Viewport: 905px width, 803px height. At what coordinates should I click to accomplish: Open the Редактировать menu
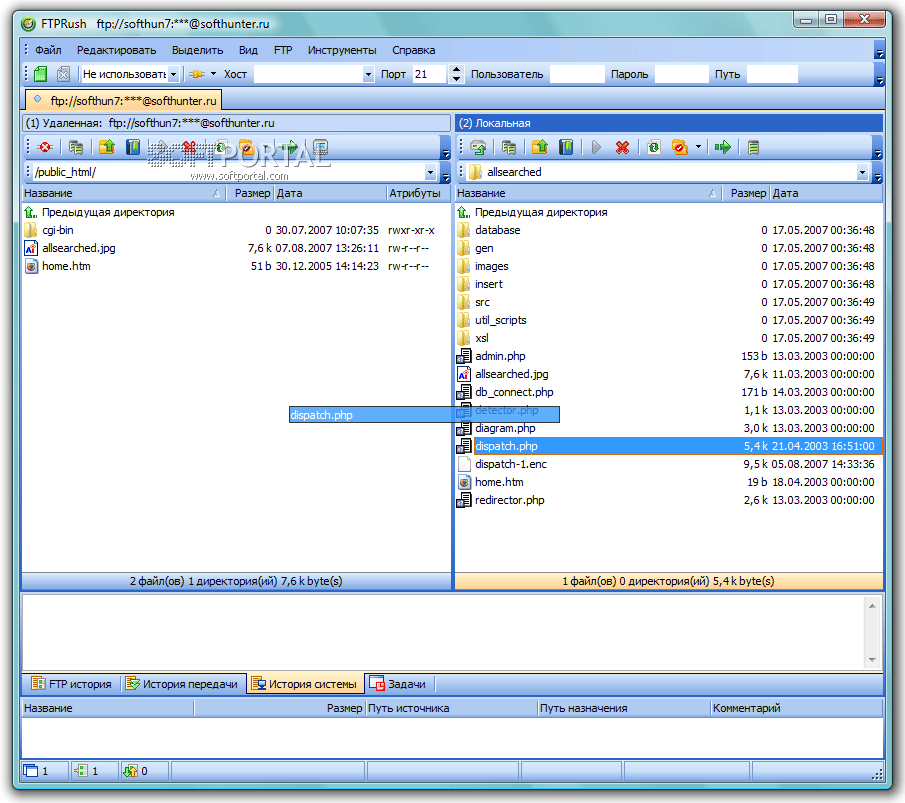point(117,50)
